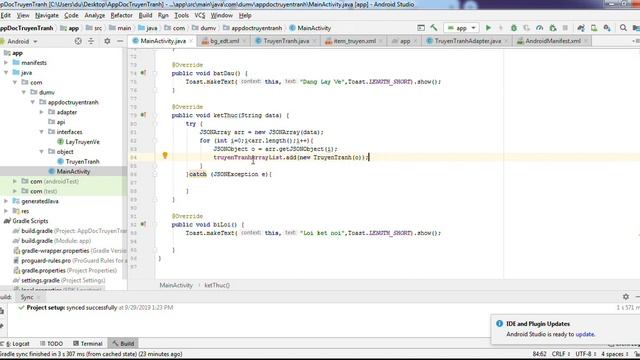Open the SDK Manager download icon

click(607, 28)
